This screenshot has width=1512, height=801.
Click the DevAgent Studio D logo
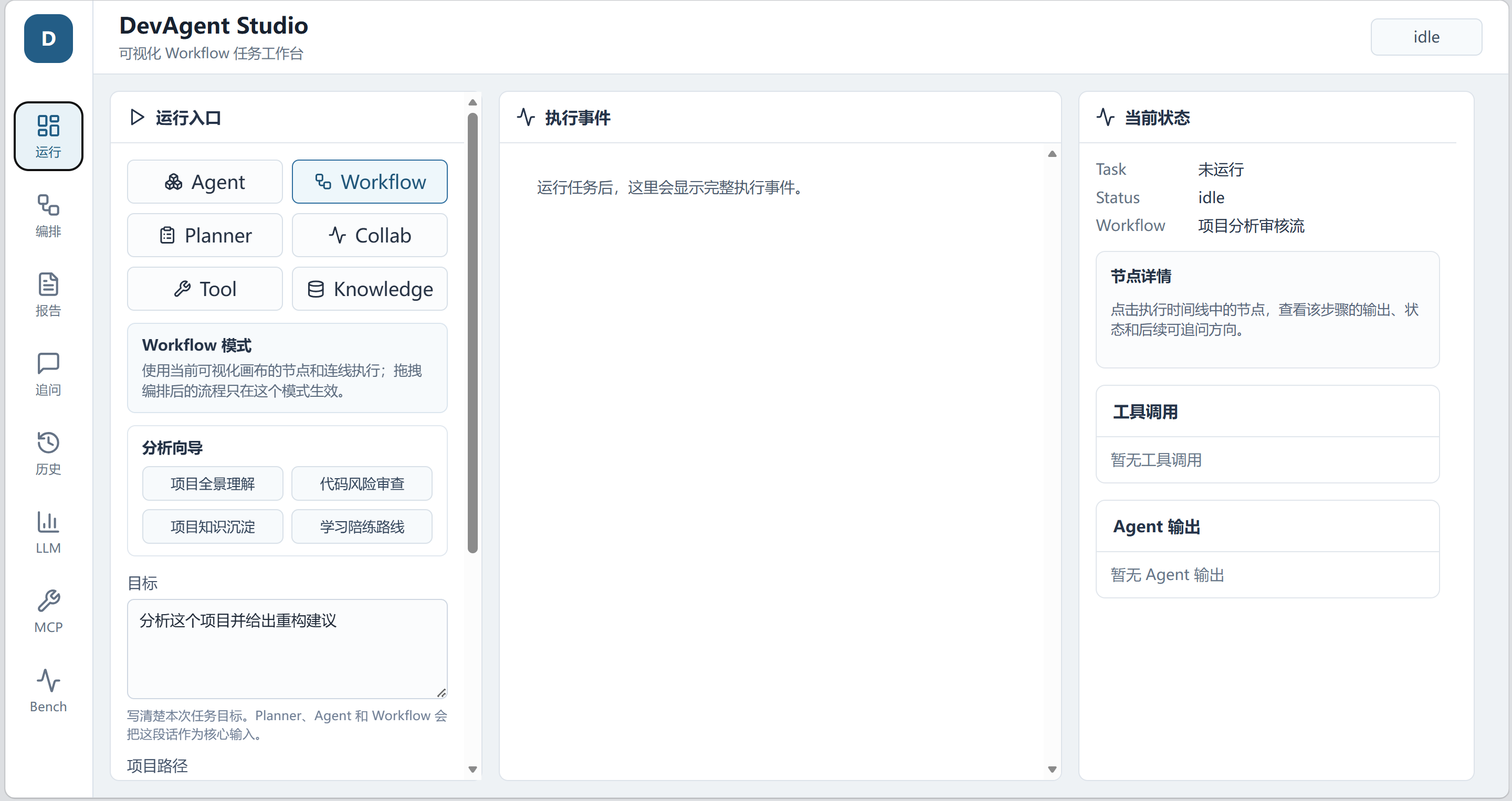48,38
